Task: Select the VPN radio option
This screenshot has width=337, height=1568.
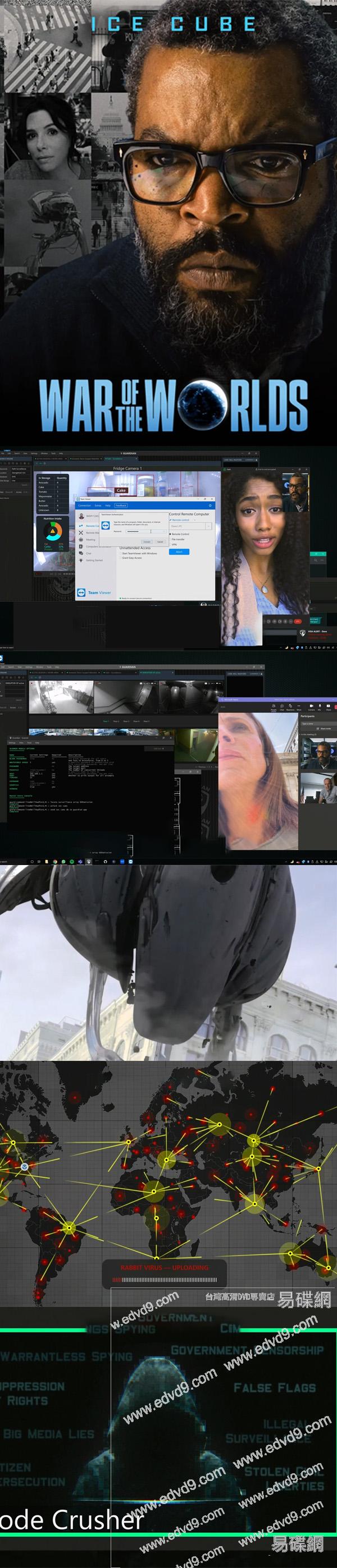Action: [x=171, y=544]
